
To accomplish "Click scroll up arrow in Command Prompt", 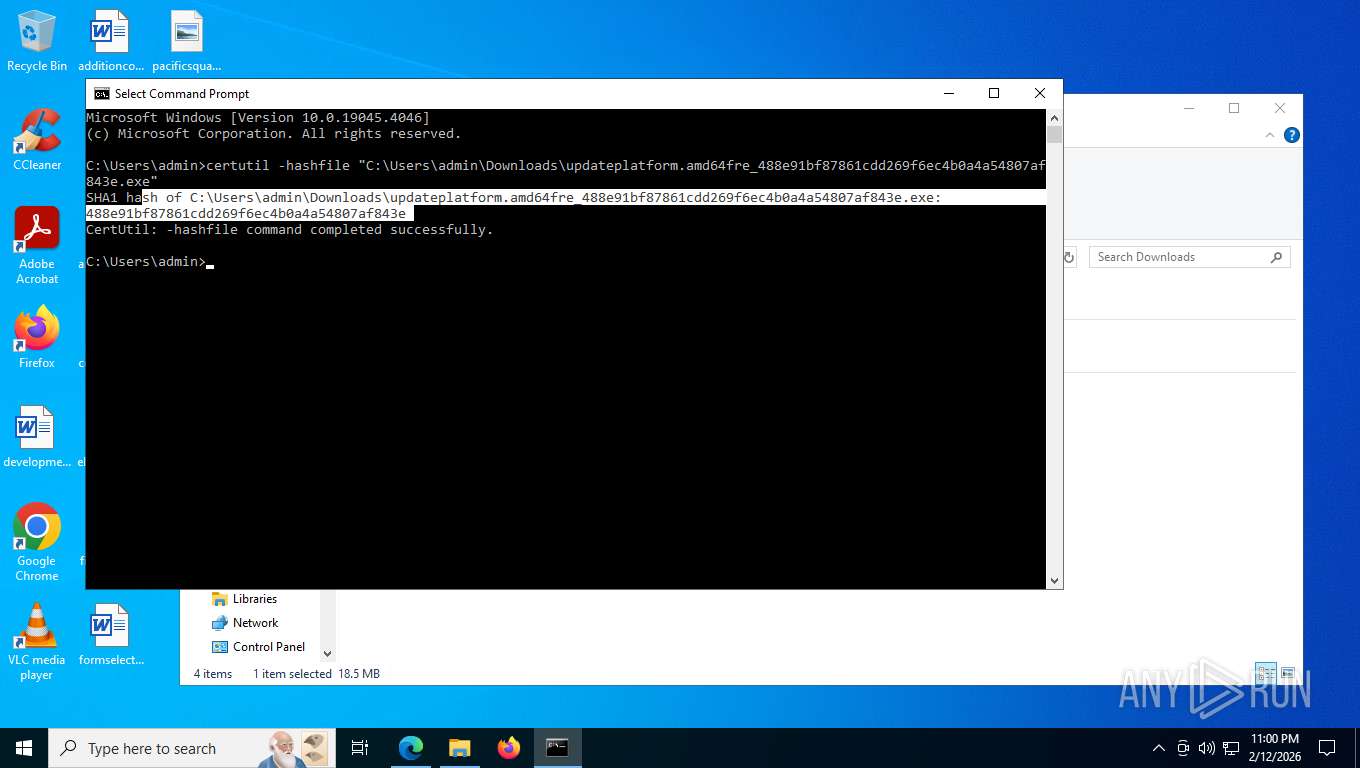I will pos(1054,117).
